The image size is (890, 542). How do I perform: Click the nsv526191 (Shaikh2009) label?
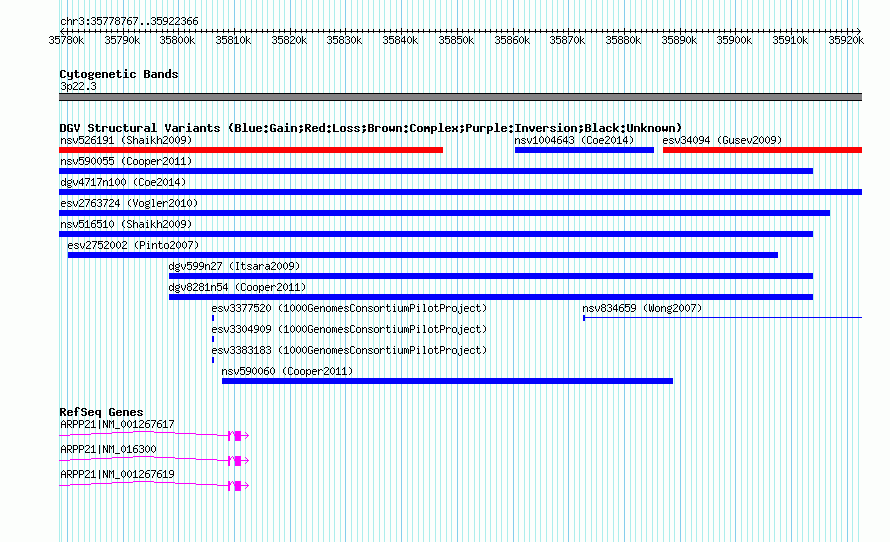(x=126, y=140)
